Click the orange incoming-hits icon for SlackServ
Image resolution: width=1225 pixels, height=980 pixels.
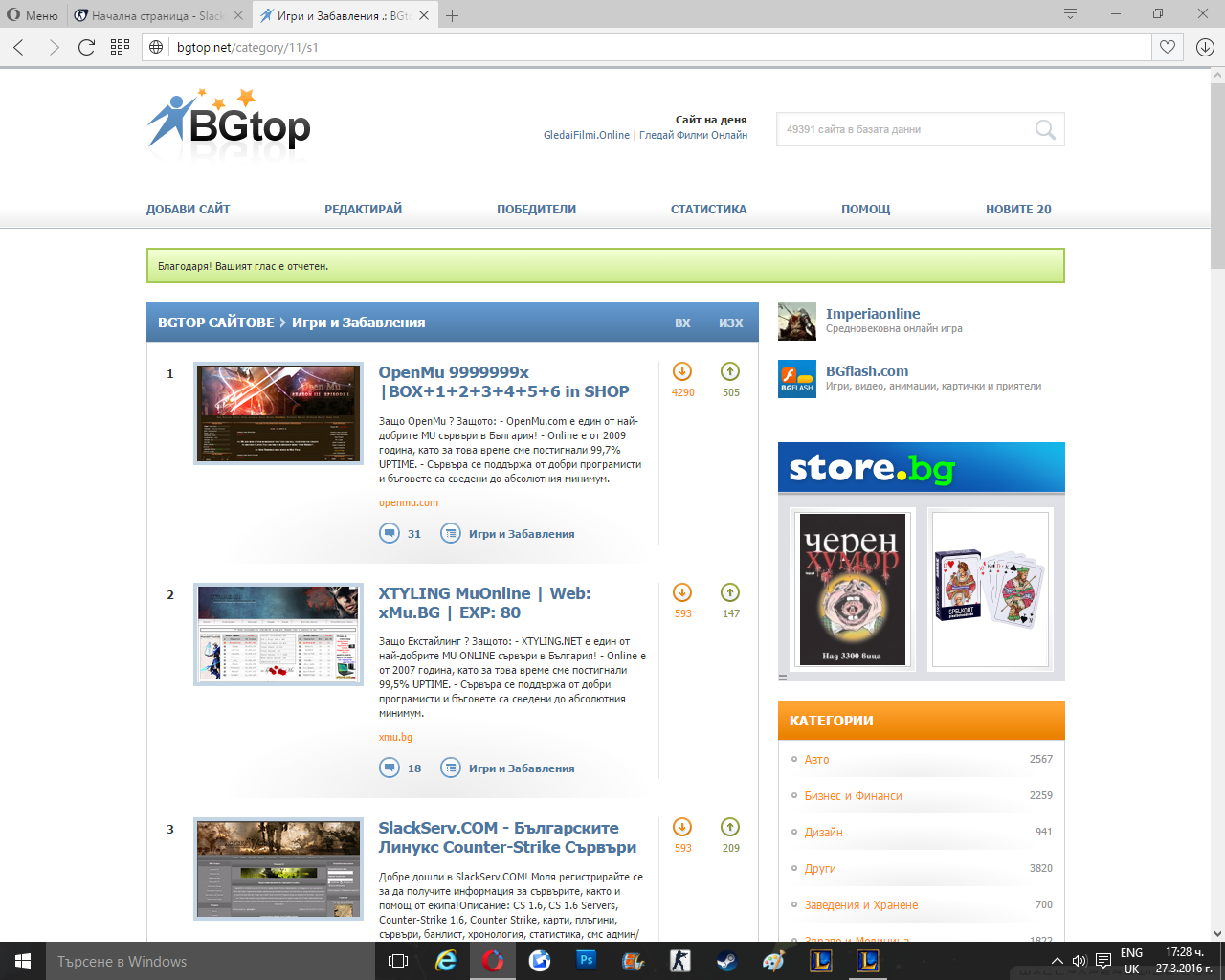point(682,827)
